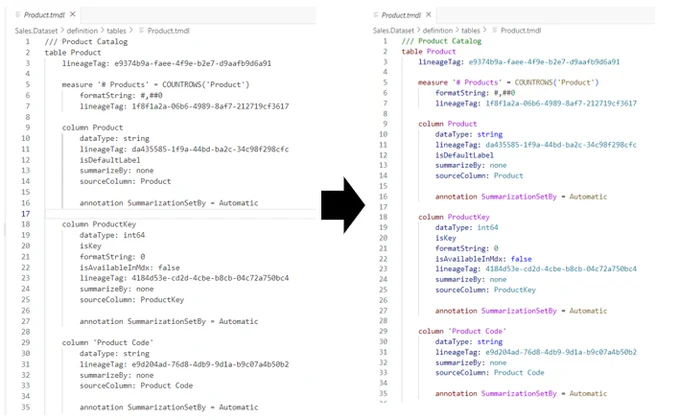This screenshot has height=420, width=680.
Task: Open tables breadcrumb in the left editor
Action: pyautogui.click(x=116, y=31)
